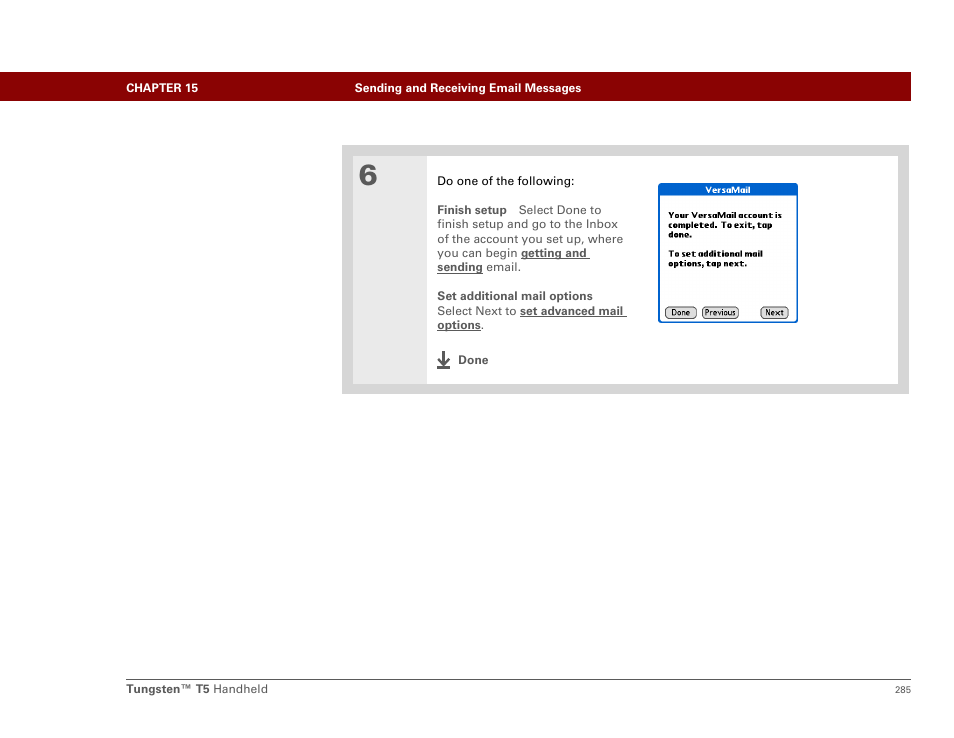
Task: Click 'To set additional mail options' text
Action: pos(716,259)
